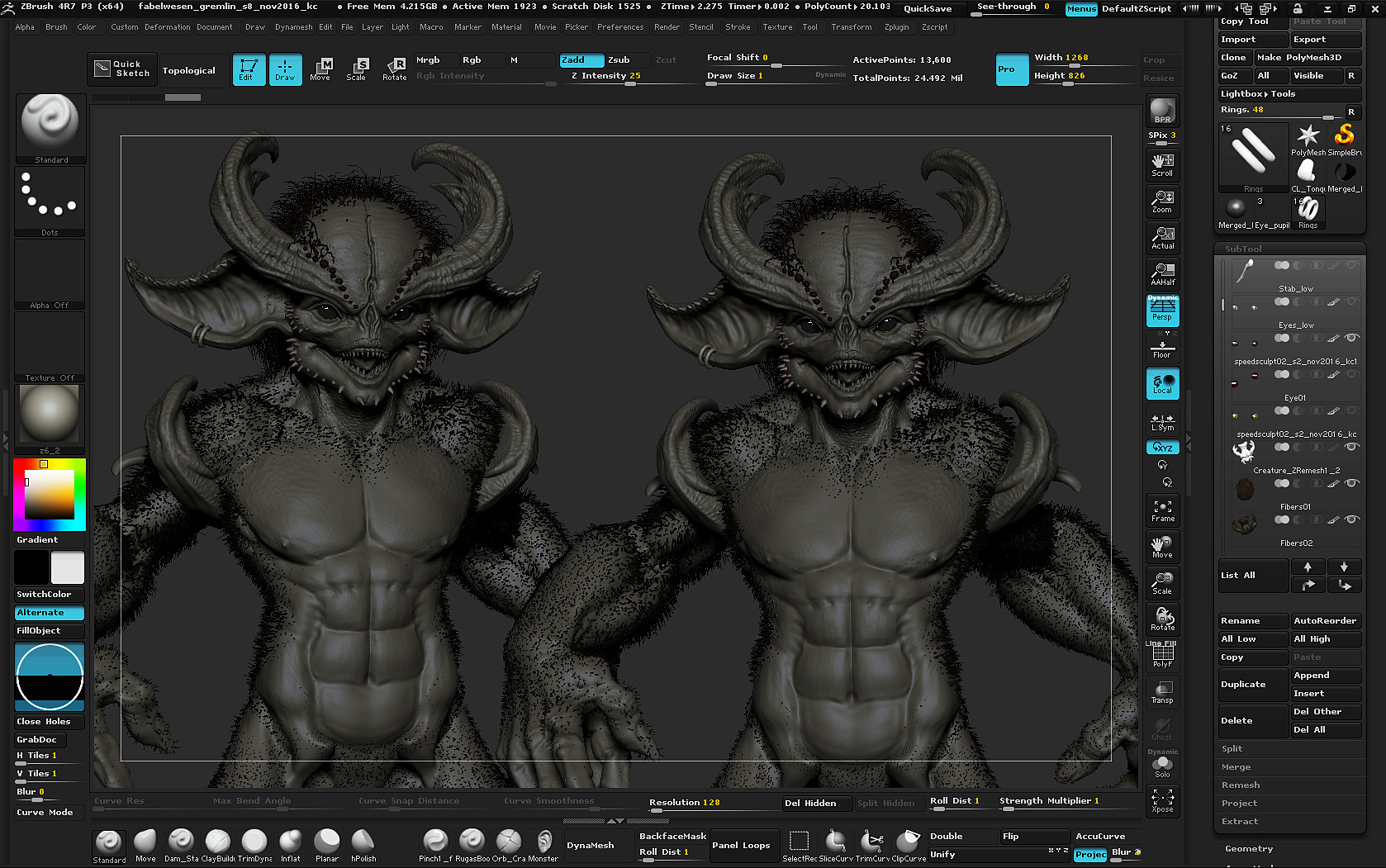Activate the Draw mode button

(x=285, y=69)
